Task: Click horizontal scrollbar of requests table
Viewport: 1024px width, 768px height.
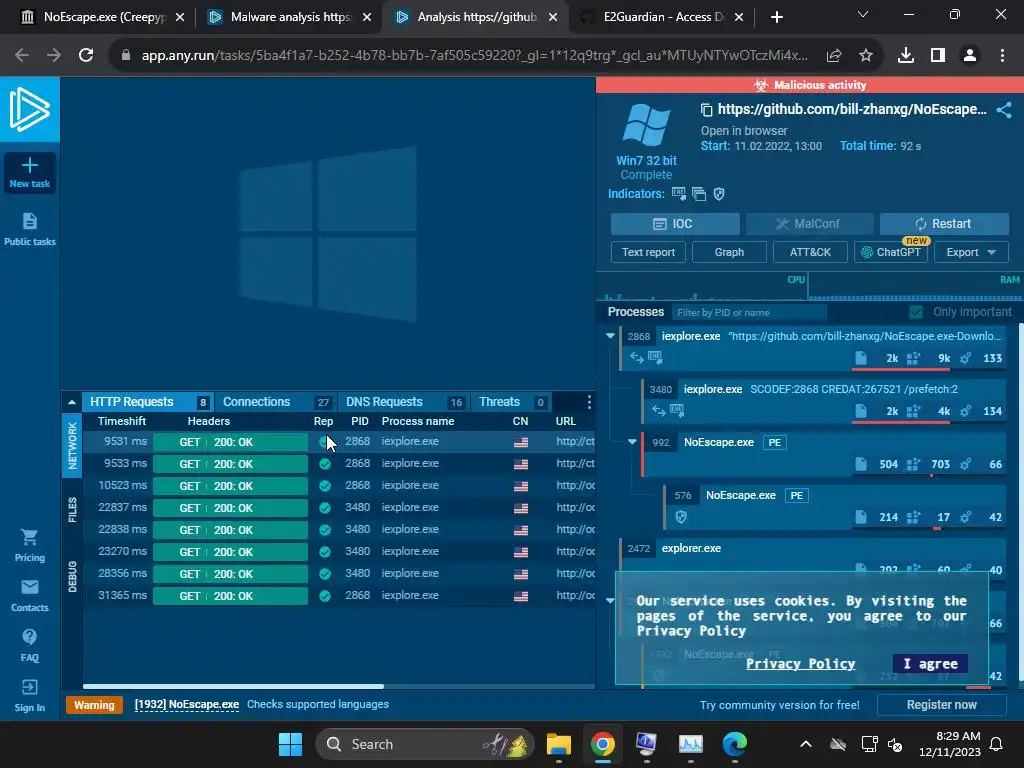Action: click(x=233, y=686)
